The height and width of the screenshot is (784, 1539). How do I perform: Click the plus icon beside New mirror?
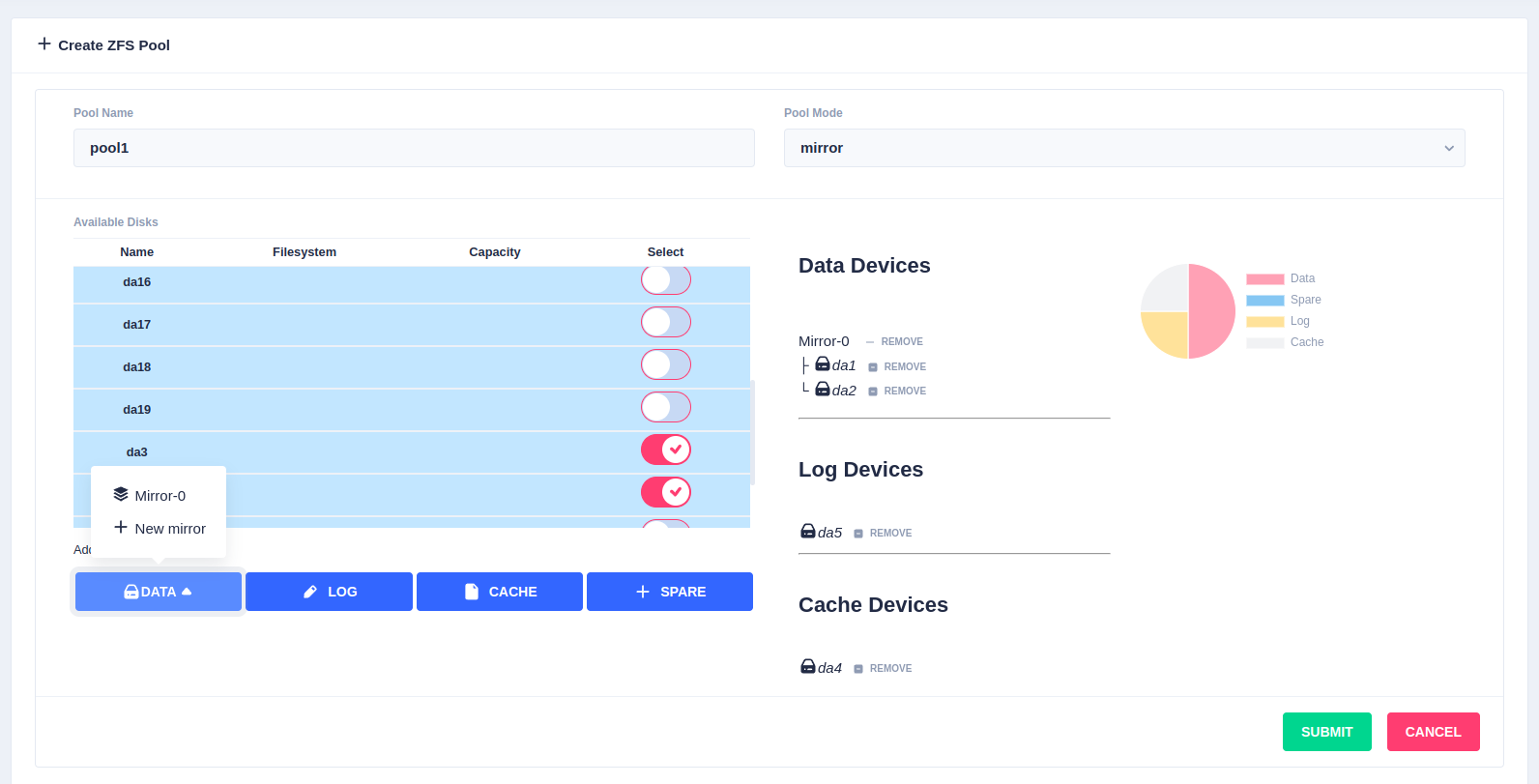click(x=121, y=527)
